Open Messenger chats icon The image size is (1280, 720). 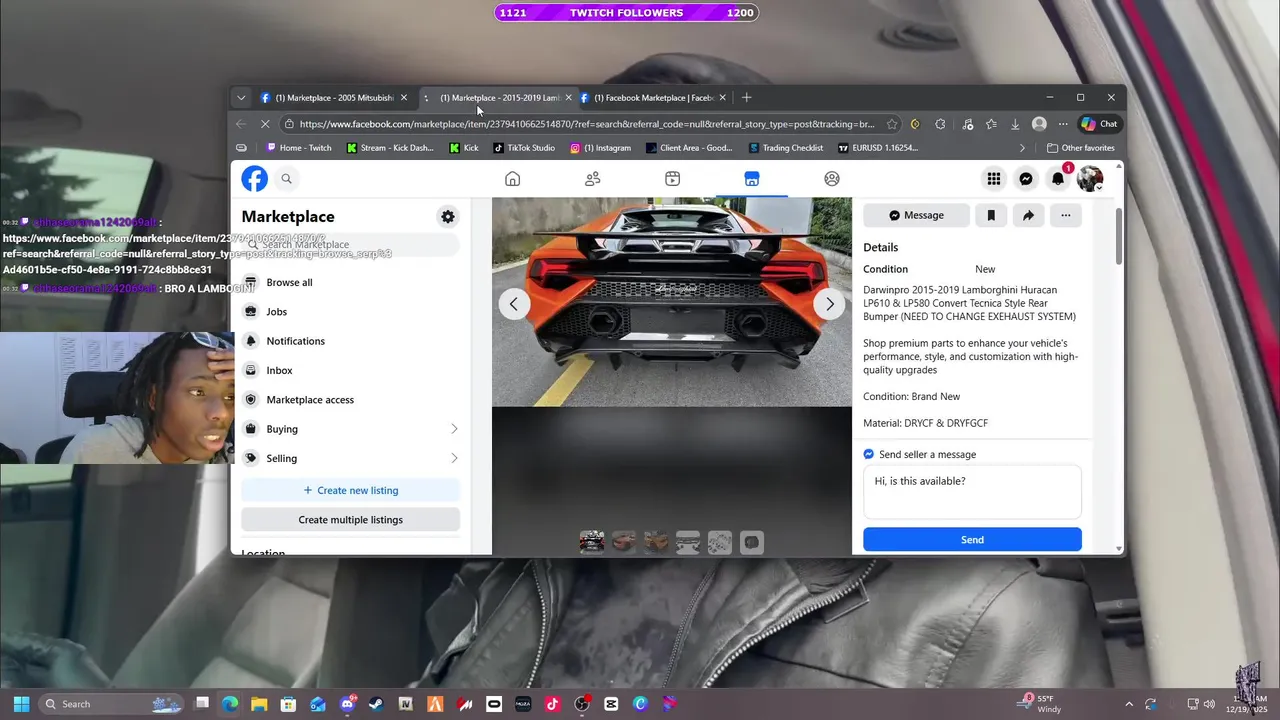pyautogui.click(x=1025, y=179)
